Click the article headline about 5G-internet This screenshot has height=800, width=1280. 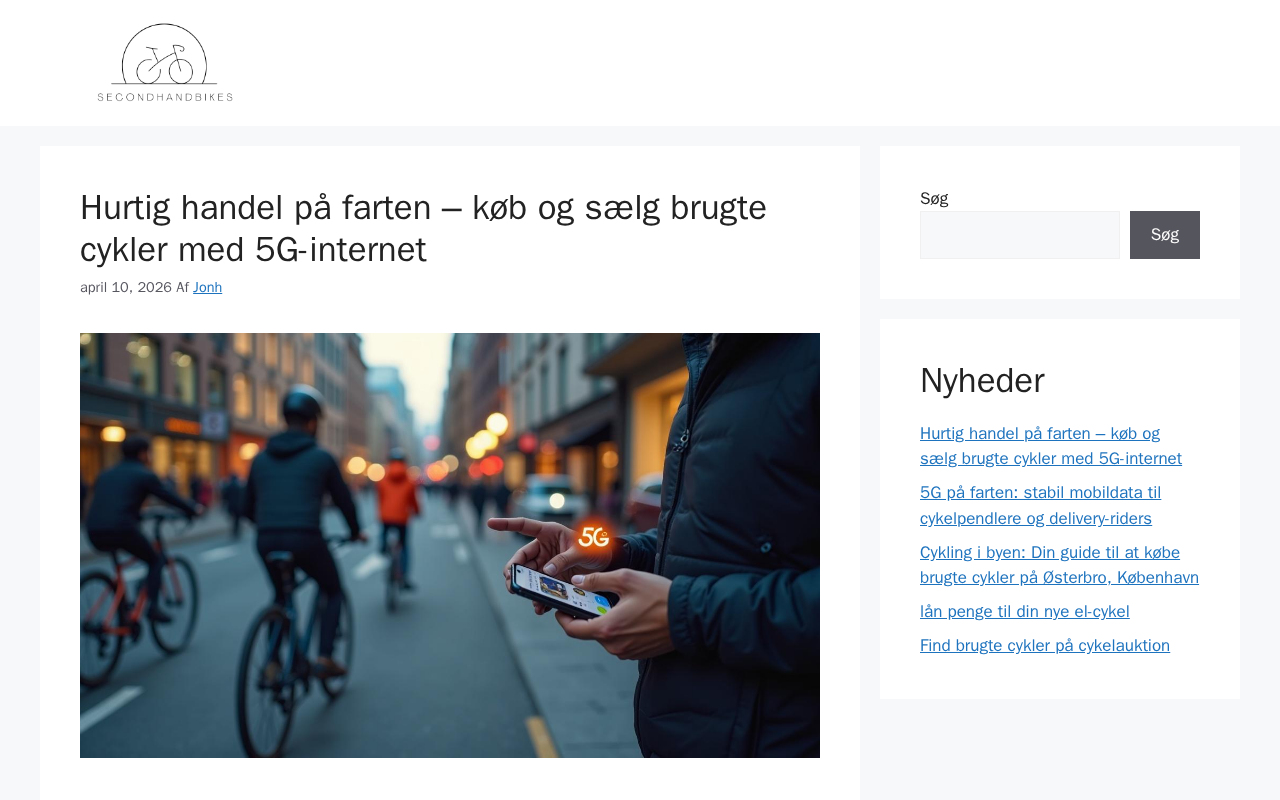point(423,228)
